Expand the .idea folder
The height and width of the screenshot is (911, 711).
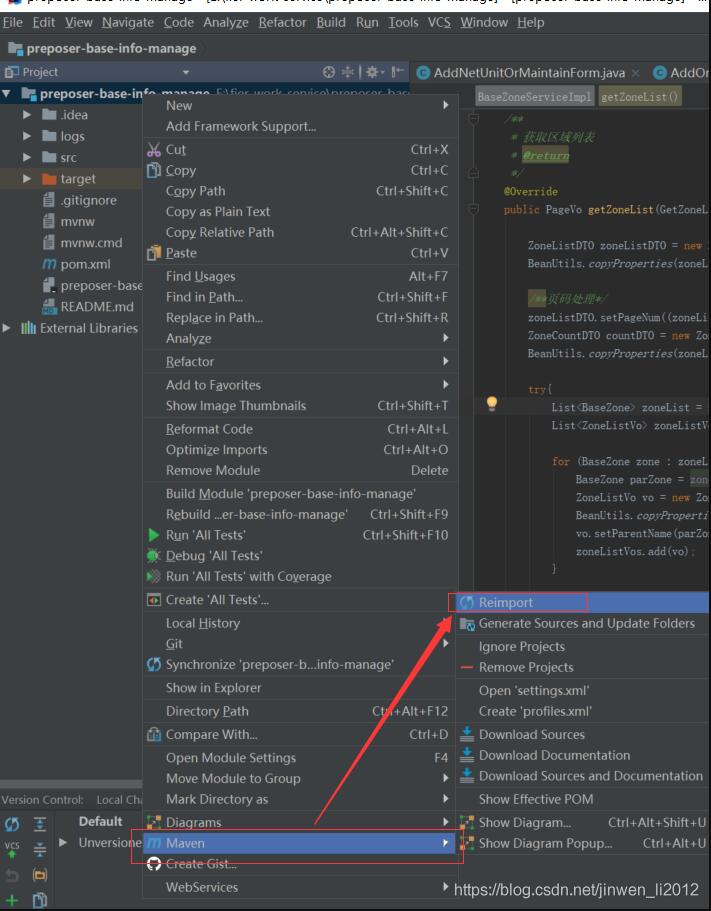point(27,115)
